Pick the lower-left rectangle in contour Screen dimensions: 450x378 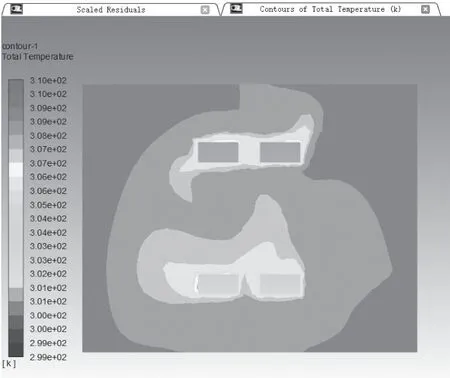click(218, 284)
